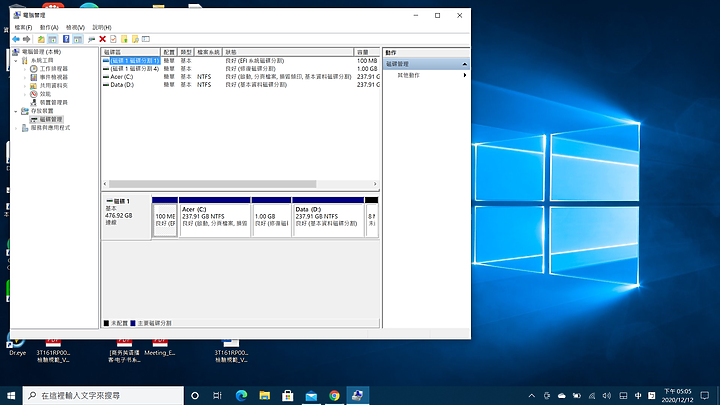The height and width of the screenshot is (405, 720).
Task: Open Help via blue question mark icon
Action: coord(66,39)
